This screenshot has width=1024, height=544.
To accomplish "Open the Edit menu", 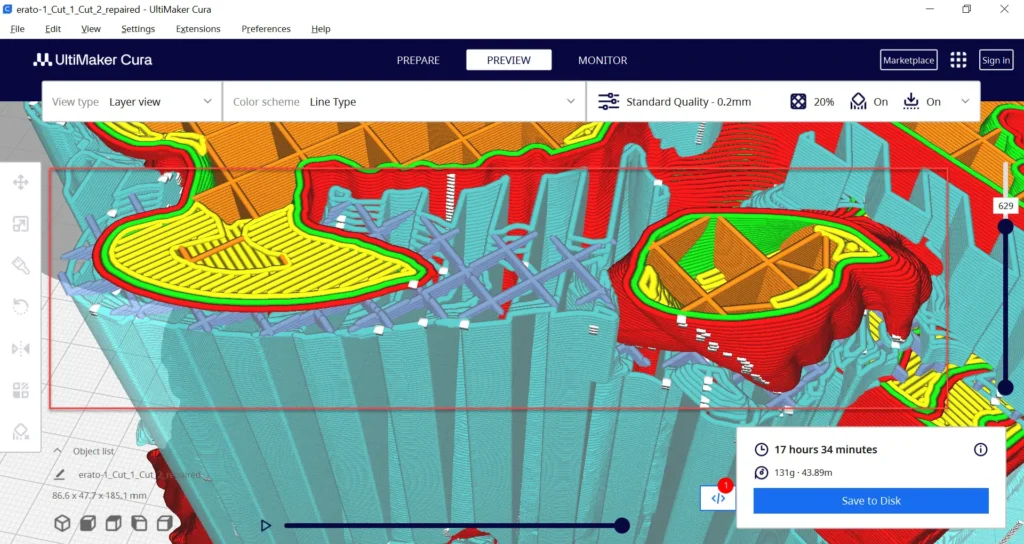I will tap(53, 29).
